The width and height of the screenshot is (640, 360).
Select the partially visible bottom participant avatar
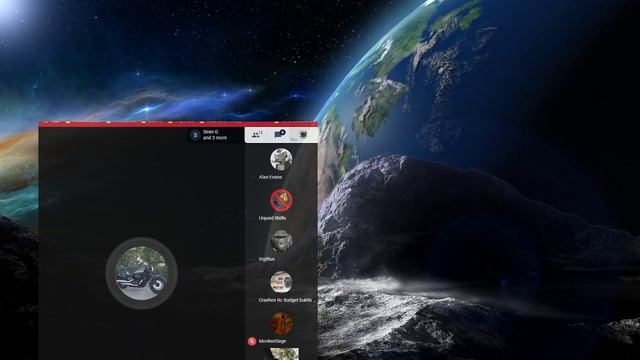point(284,354)
